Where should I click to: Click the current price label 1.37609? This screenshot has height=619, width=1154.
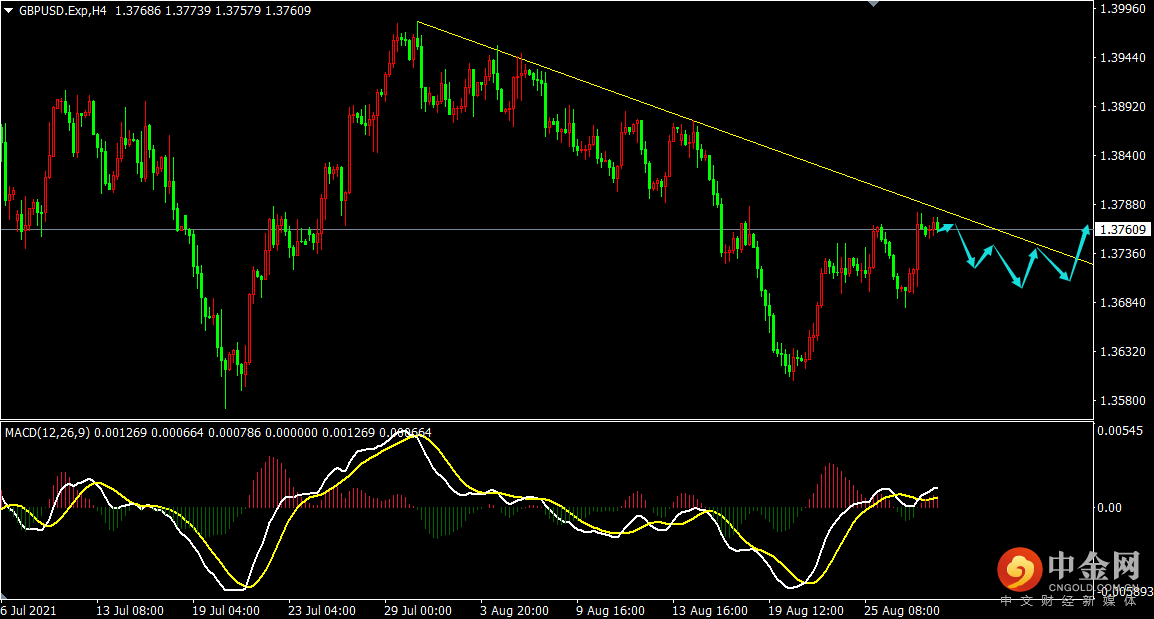coord(1122,230)
